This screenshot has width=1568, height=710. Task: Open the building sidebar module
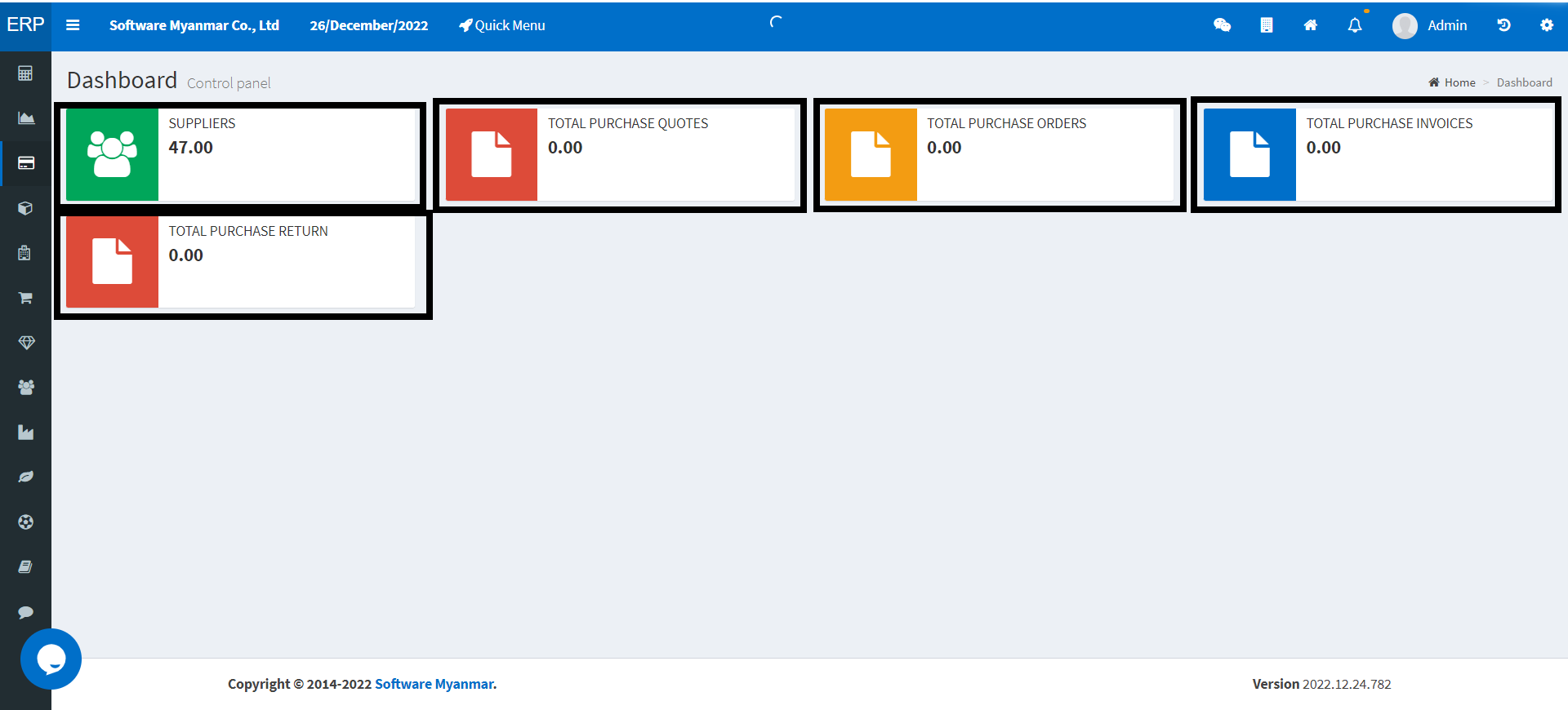pos(25,253)
